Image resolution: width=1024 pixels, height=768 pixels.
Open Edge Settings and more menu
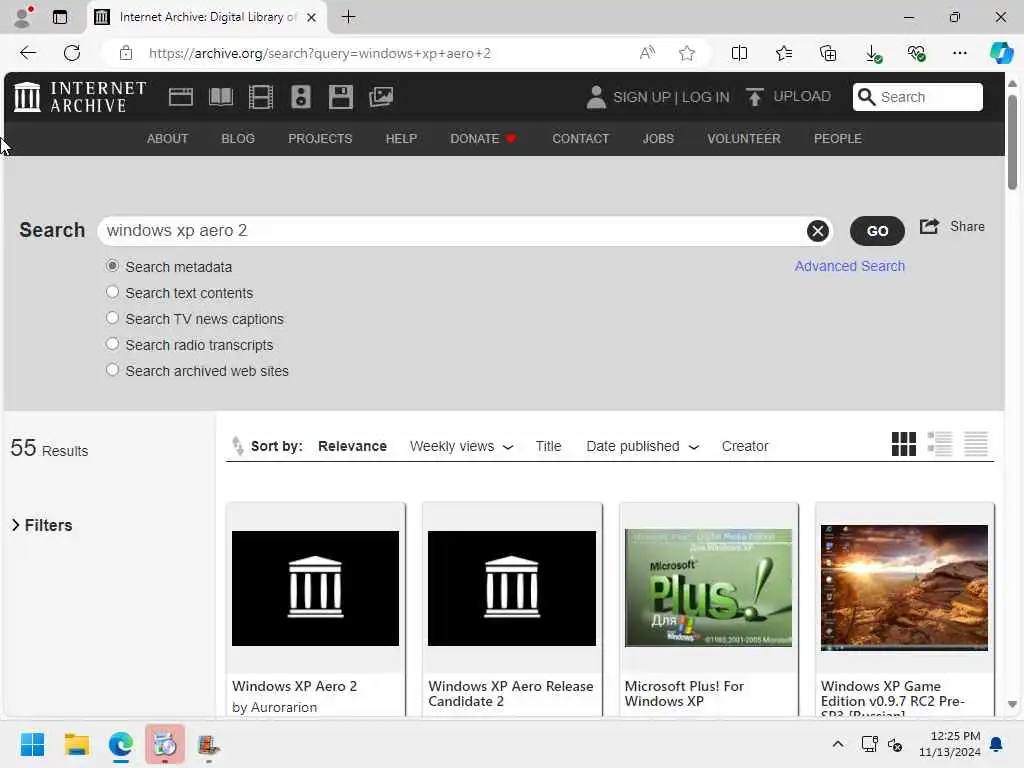tap(959, 53)
